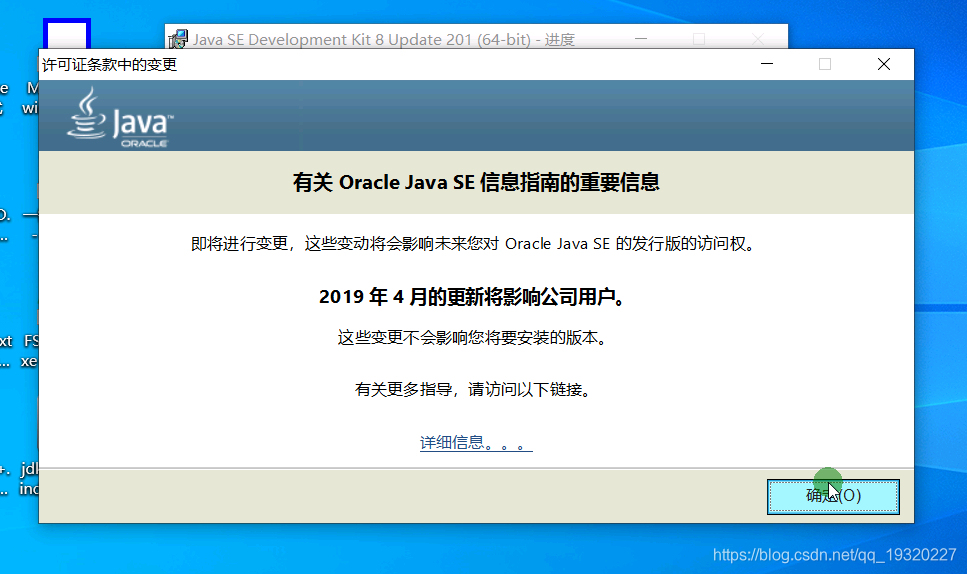Click the sentence starting with 即将进行变更

point(473,244)
